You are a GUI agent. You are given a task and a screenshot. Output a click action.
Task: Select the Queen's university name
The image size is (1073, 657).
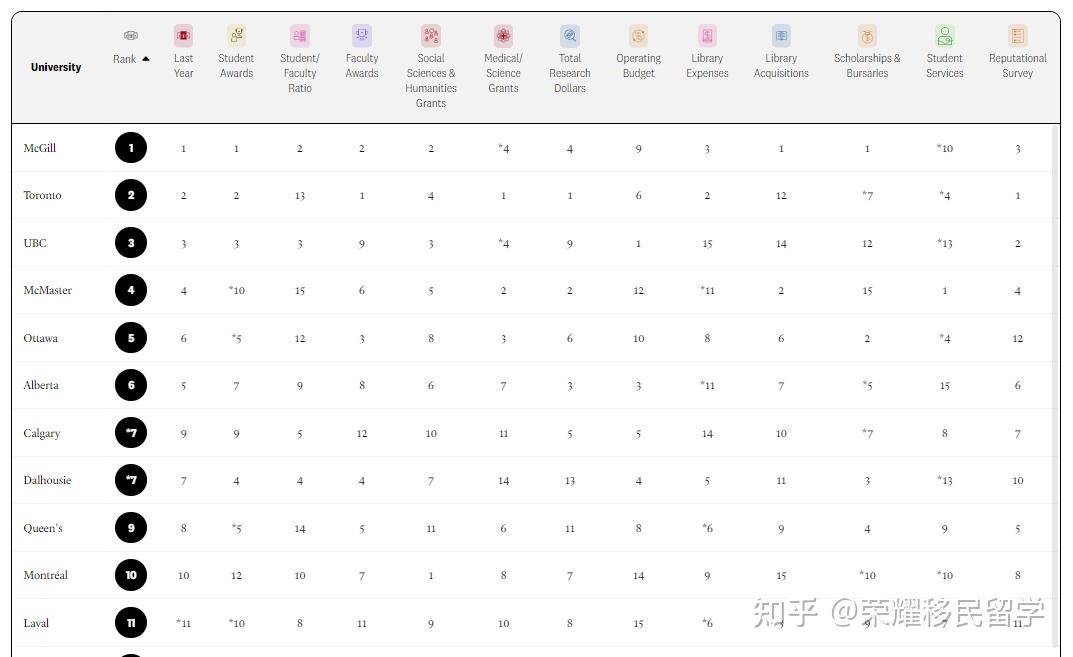coord(43,528)
